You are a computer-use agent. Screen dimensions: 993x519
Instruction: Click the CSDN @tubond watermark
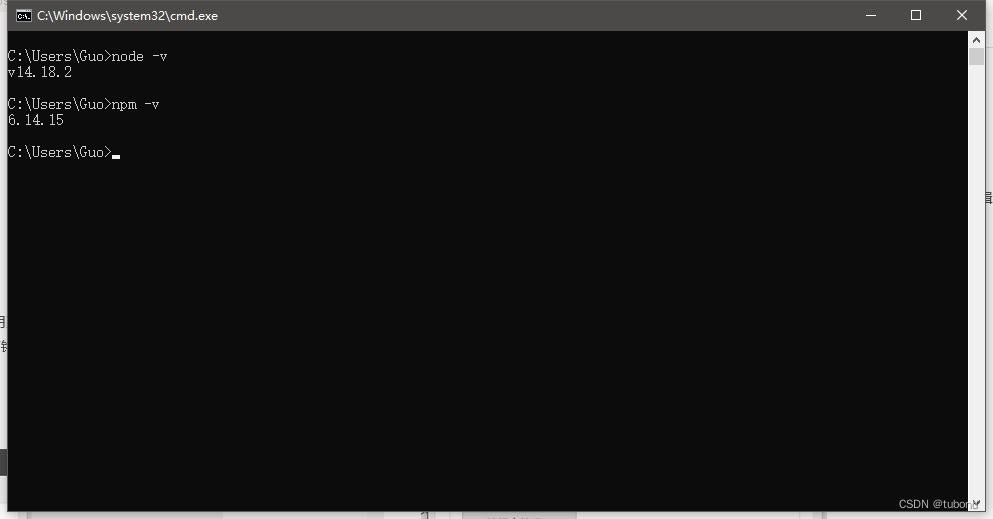(939, 504)
